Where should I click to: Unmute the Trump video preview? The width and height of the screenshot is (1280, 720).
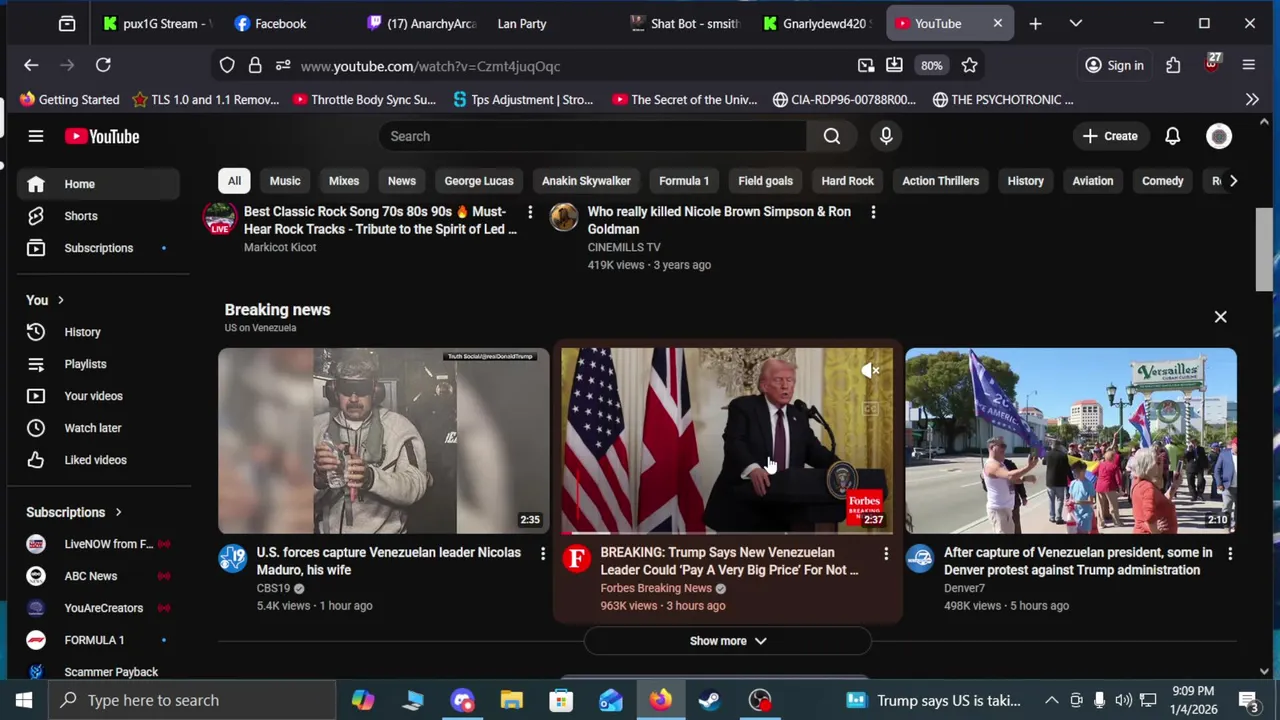click(x=871, y=371)
